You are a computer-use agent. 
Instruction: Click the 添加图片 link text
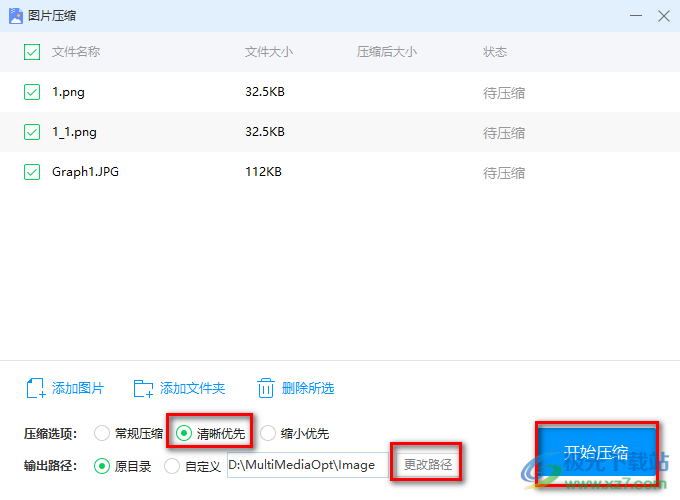click(x=78, y=388)
